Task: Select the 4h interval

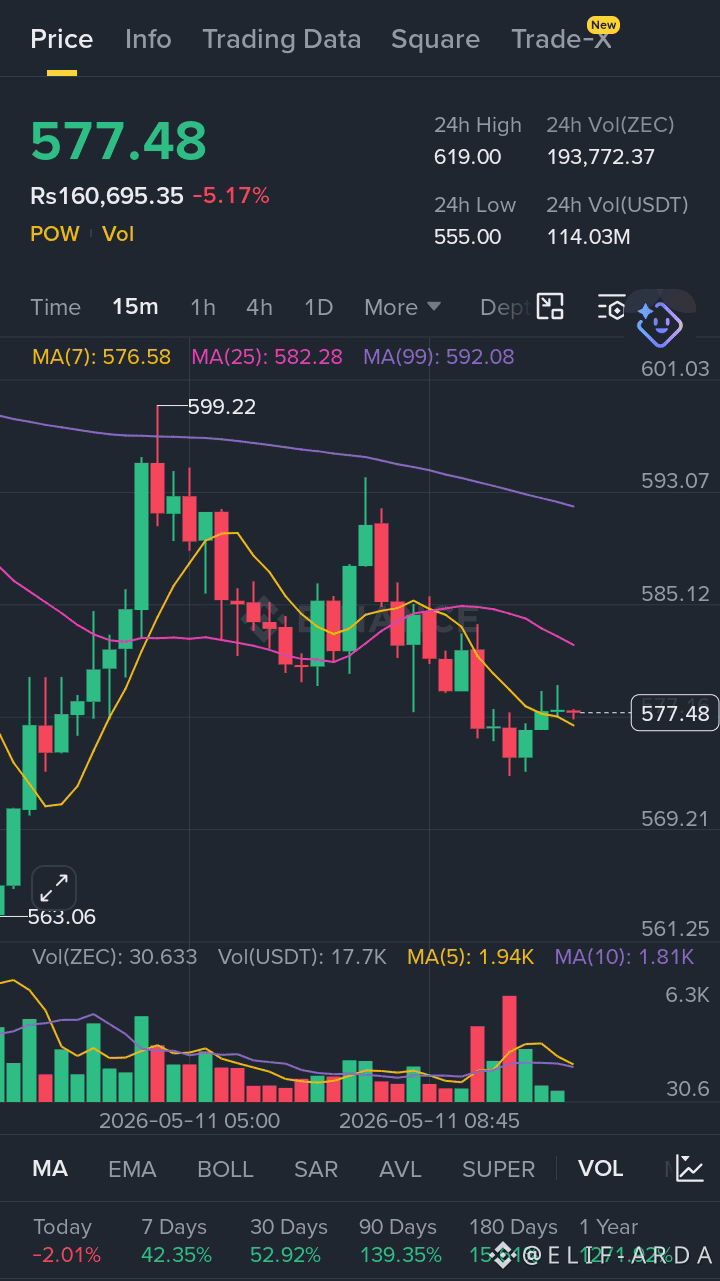Action: coord(259,307)
